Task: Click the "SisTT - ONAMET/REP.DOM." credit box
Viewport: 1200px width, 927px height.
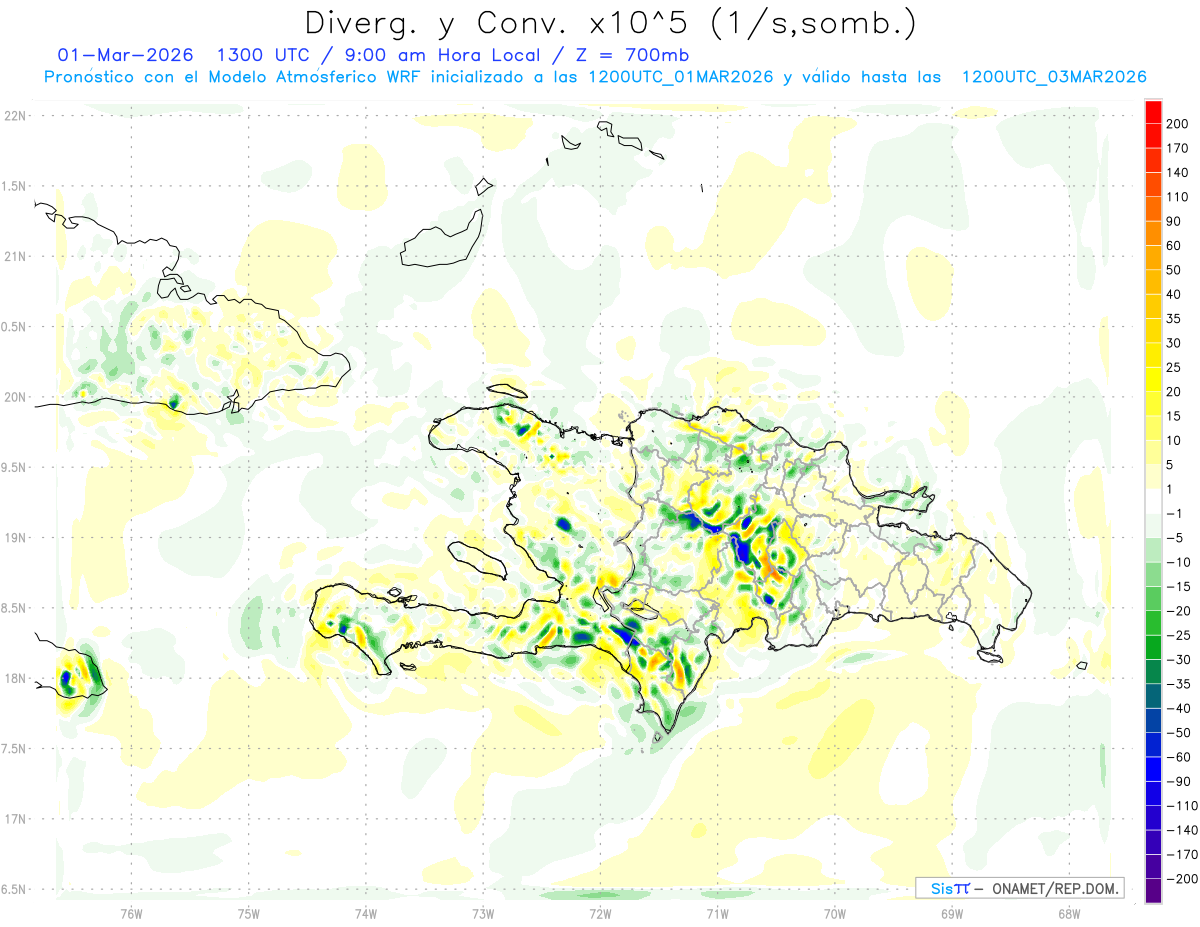Action: pyautogui.click(x=1019, y=888)
